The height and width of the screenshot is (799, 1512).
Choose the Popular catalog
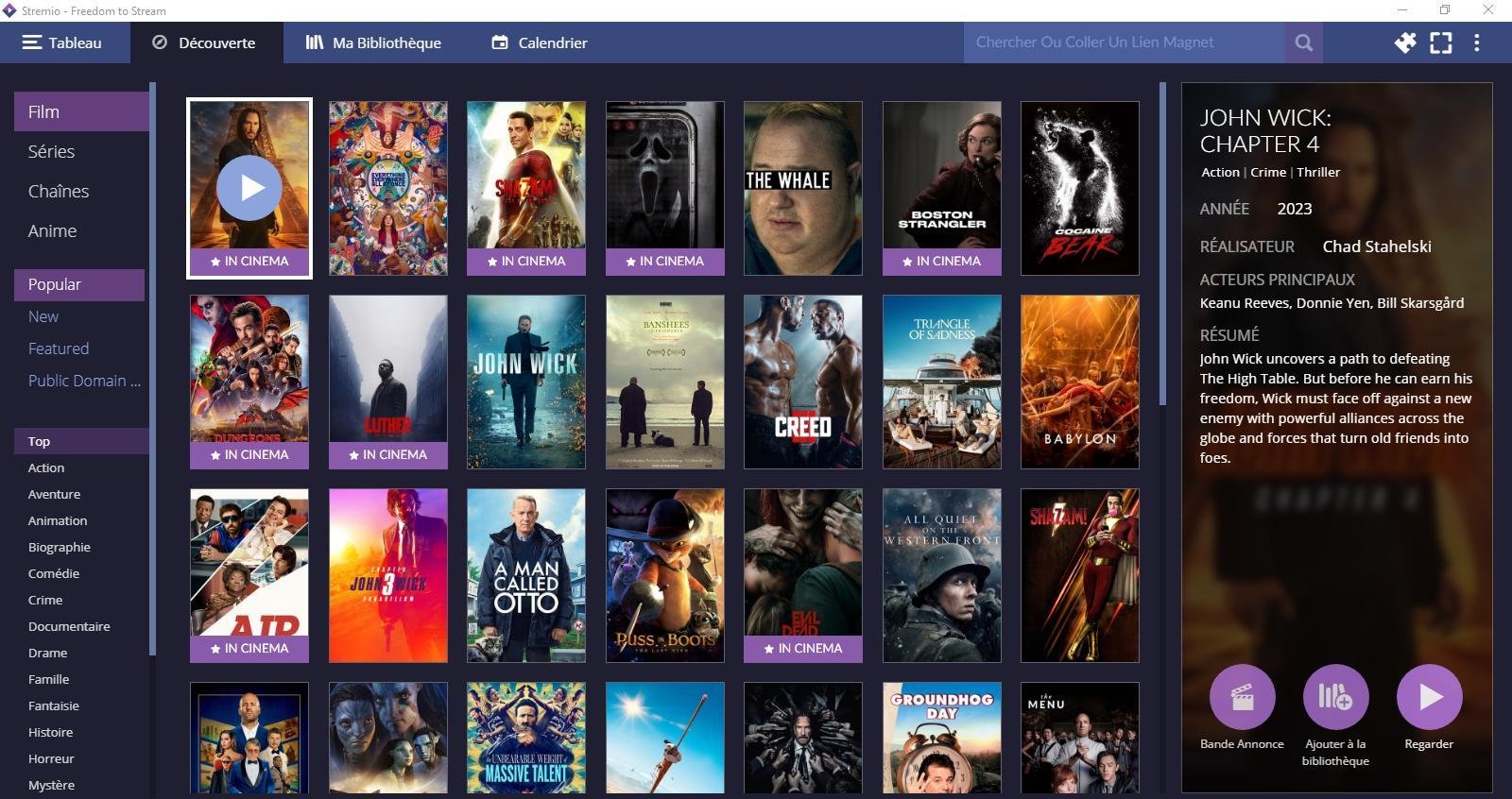[79, 284]
